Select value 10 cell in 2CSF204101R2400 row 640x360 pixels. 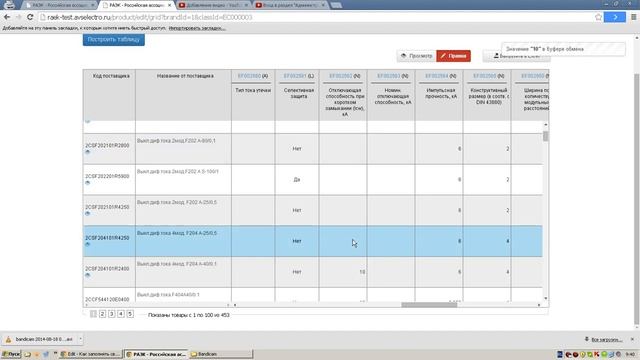tap(343, 272)
